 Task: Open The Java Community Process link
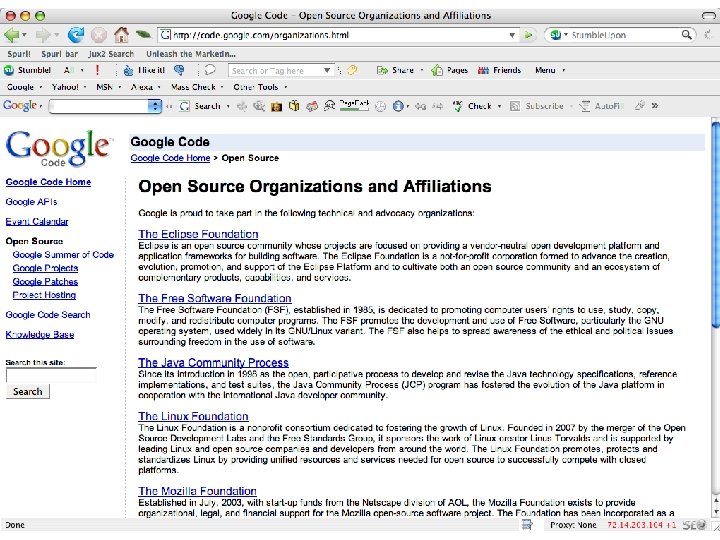(x=213, y=362)
